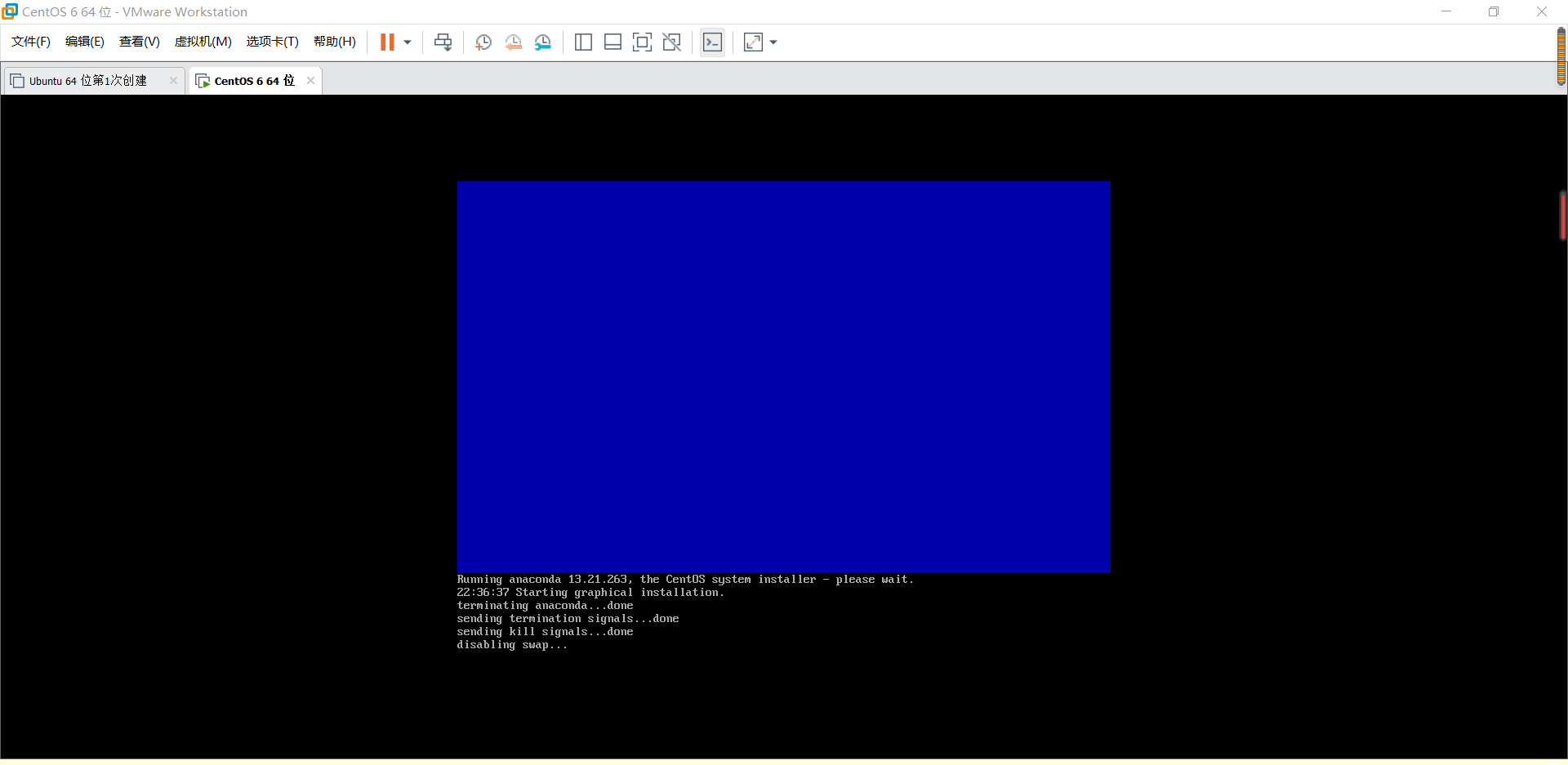Open the 编辑(E) menu

85,42
